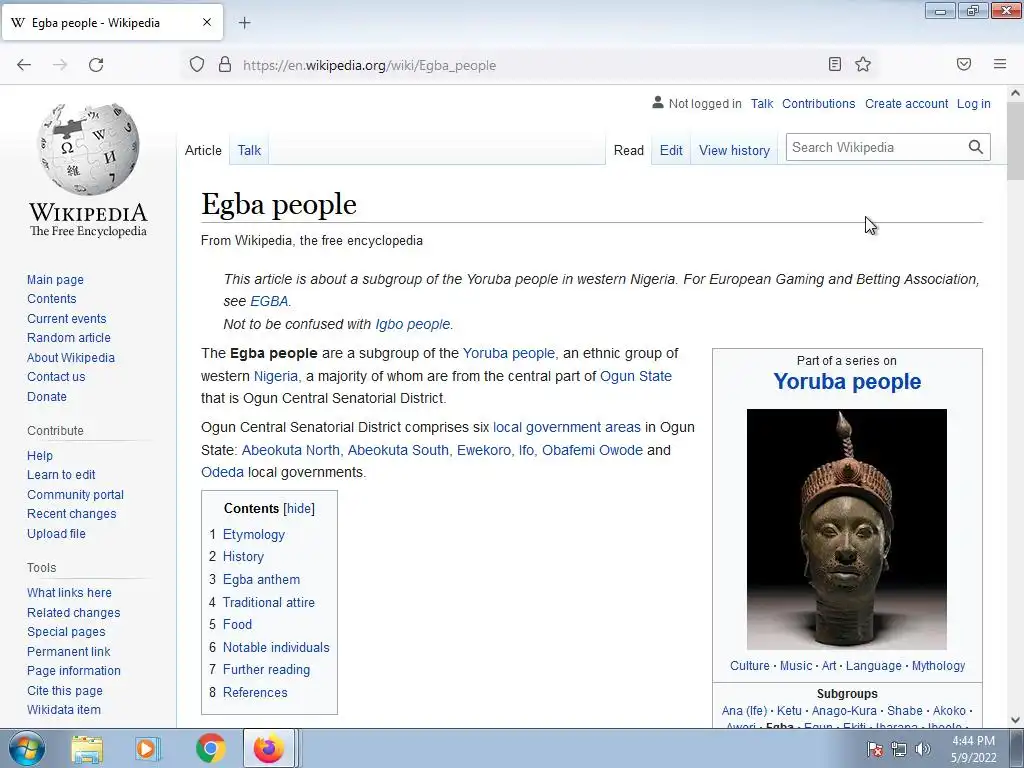Open the Cite this page link
The image size is (1024, 768).
coord(65,690)
